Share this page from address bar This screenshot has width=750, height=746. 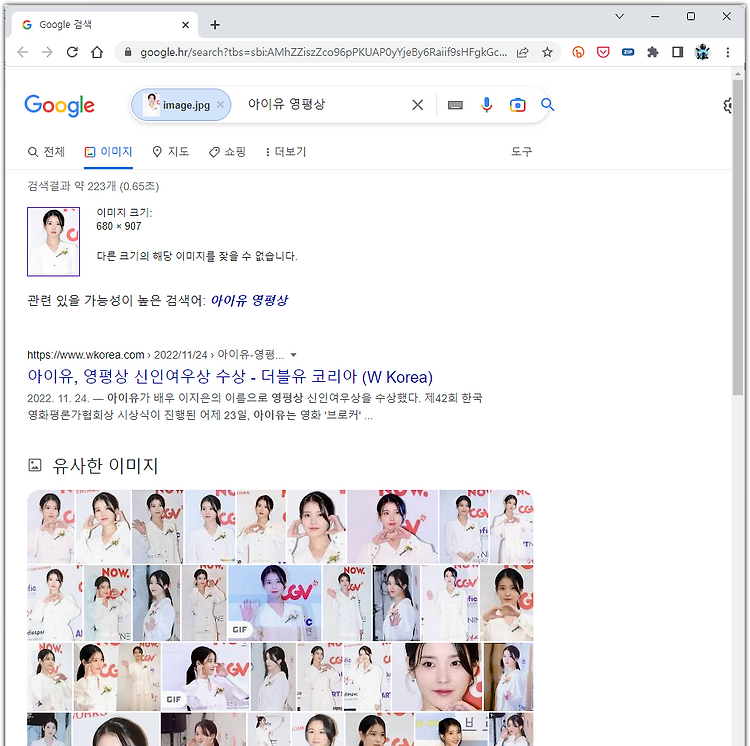[522, 52]
